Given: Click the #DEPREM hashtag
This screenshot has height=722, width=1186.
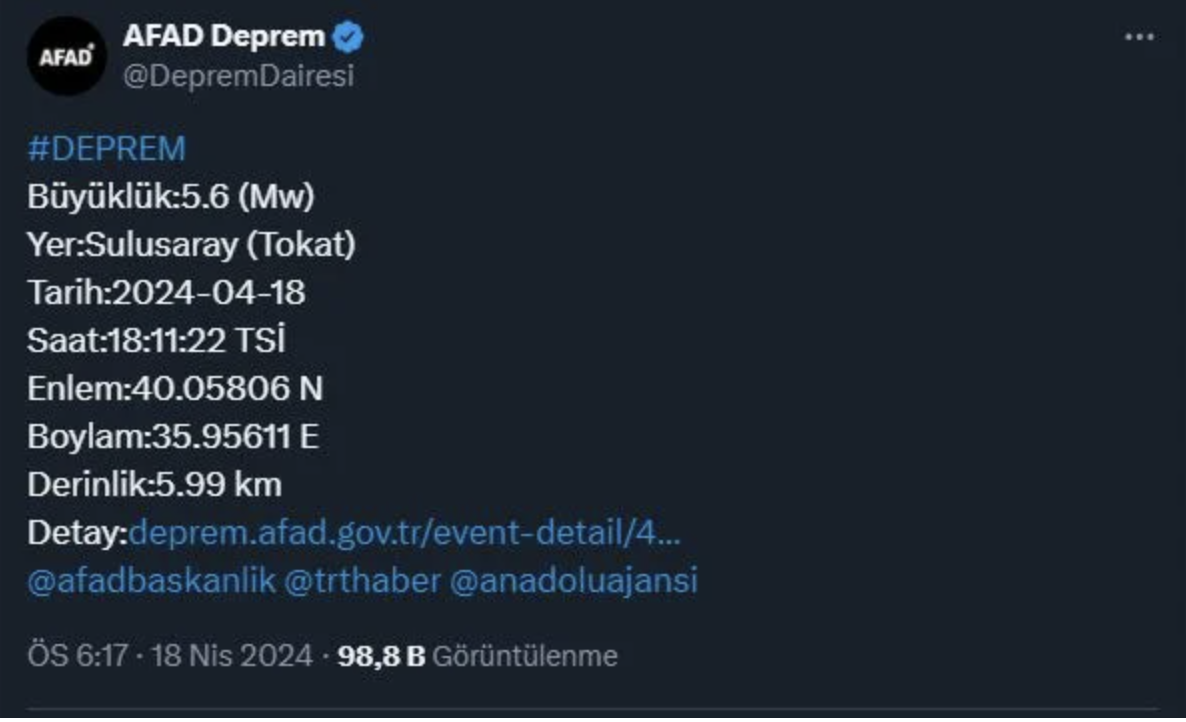Looking at the screenshot, I should [106, 149].
